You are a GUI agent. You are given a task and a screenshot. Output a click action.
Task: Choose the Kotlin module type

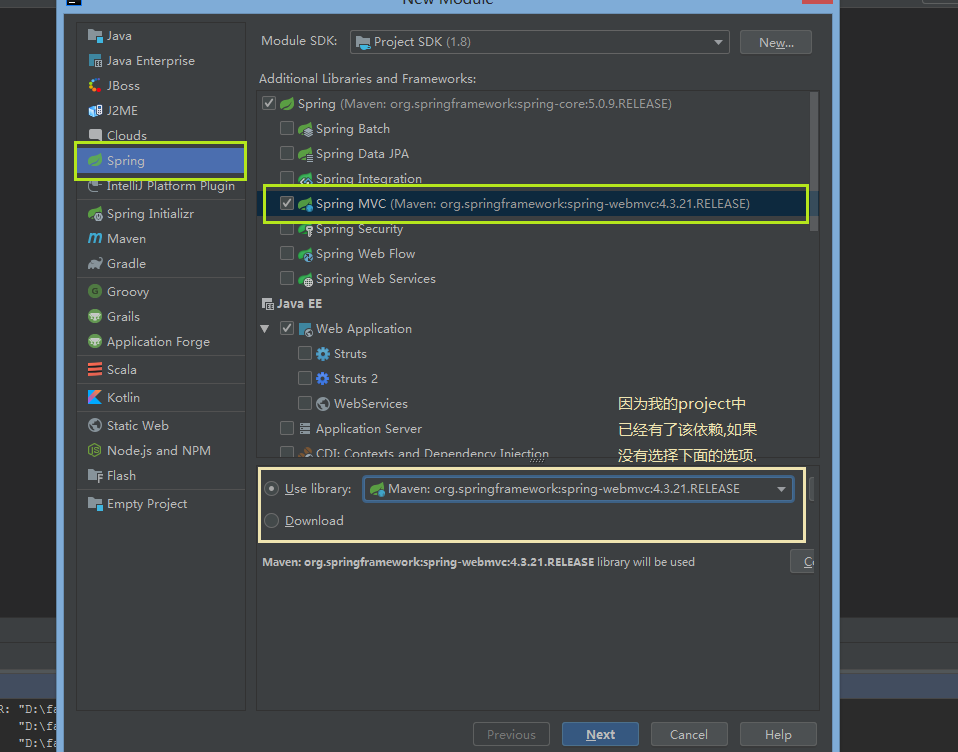pyautogui.click(x=161, y=398)
